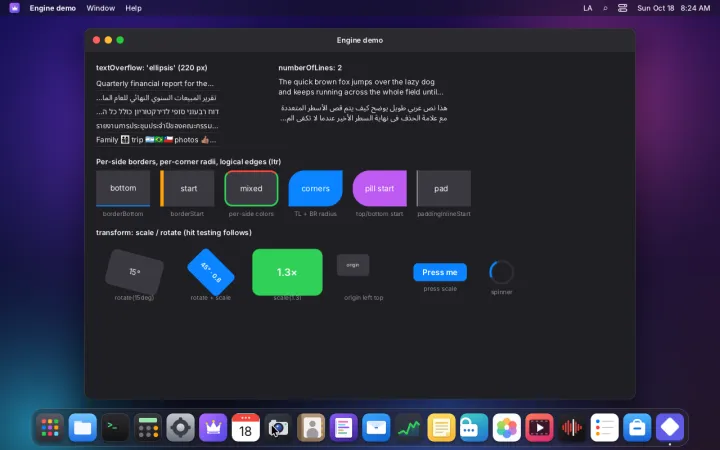
Task: Click the rotated 15° box
Action: click(135, 272)
